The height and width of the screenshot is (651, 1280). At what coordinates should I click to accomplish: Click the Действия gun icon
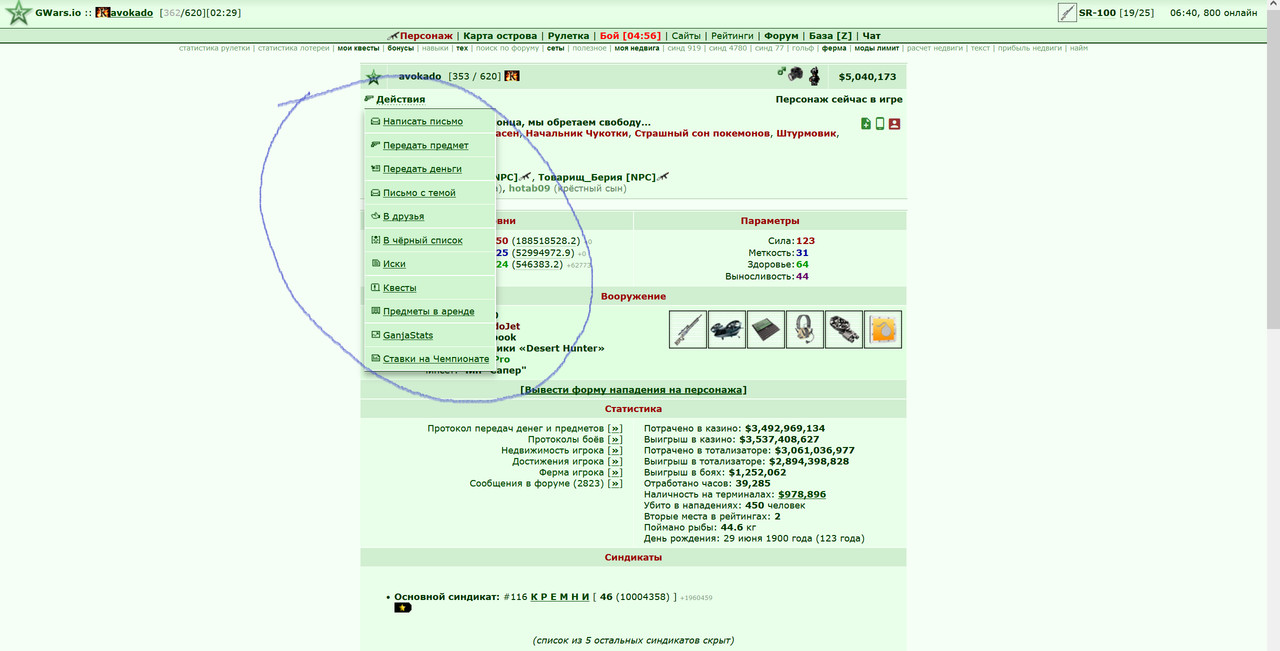pyautogui.click(x=369, y=99)
